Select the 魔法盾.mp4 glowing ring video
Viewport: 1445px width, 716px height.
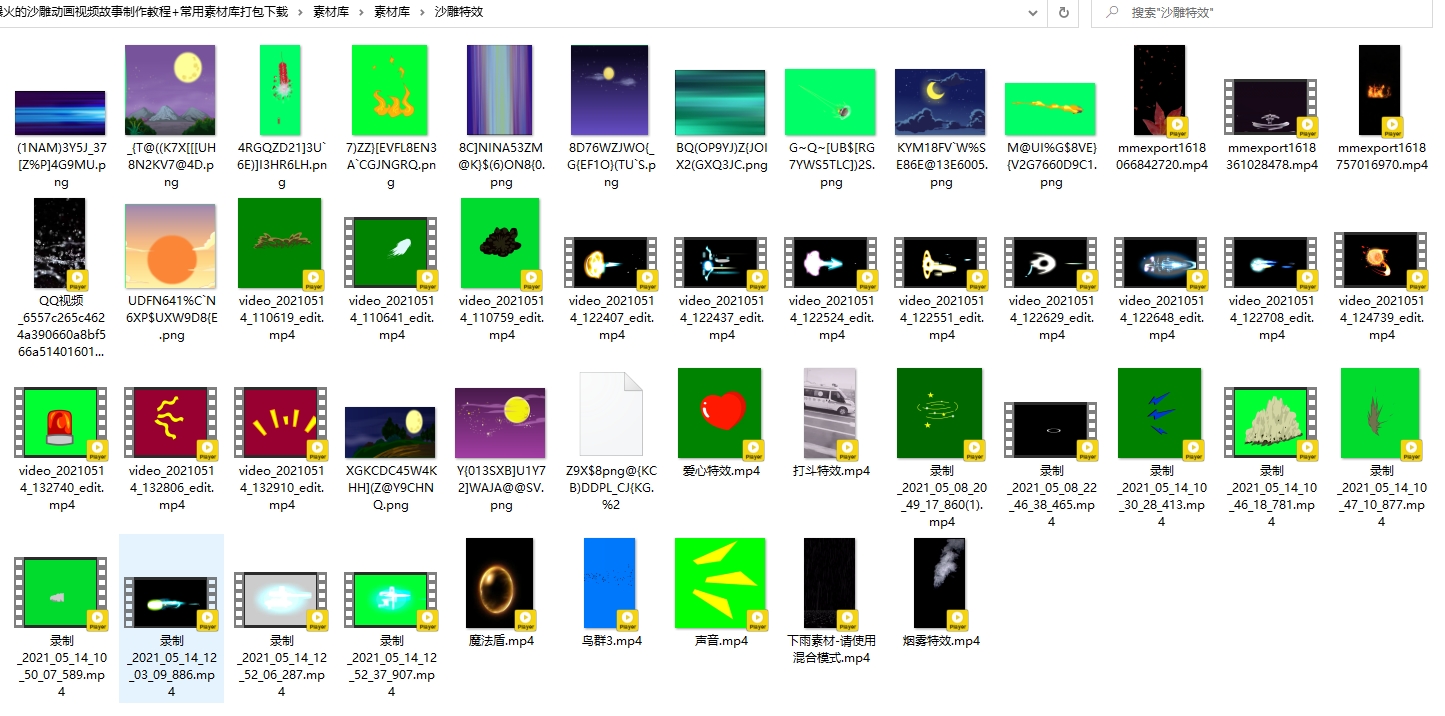tap(500, 583)
